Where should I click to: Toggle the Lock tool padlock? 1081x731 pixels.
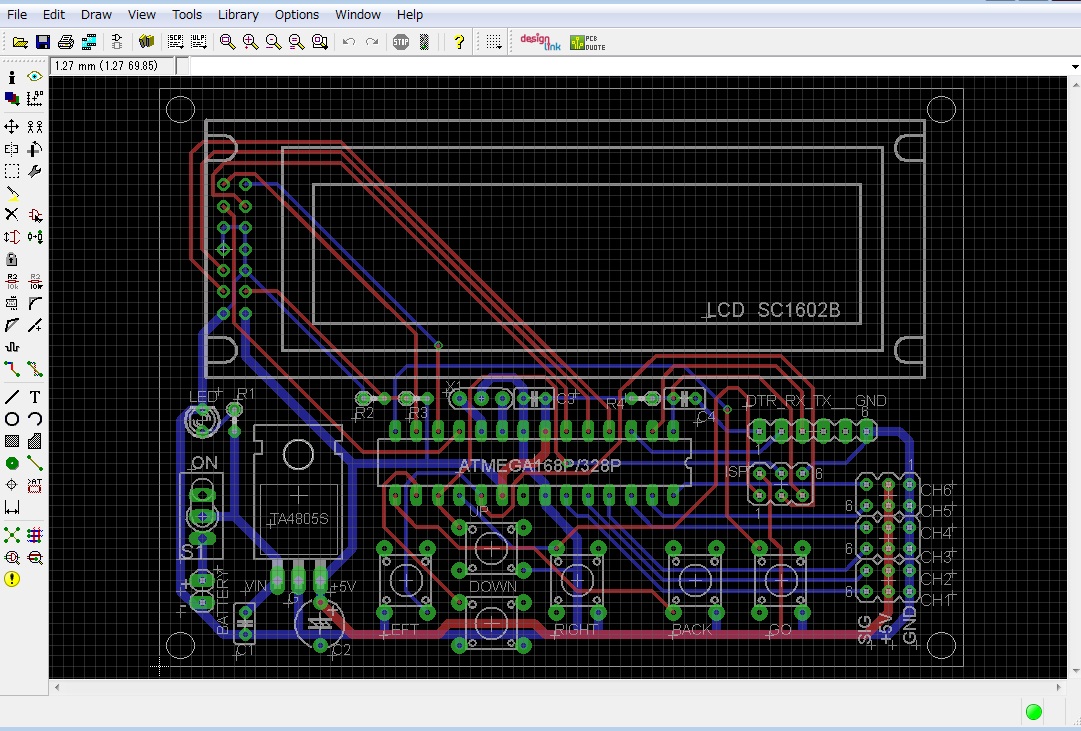pos(12,259)
